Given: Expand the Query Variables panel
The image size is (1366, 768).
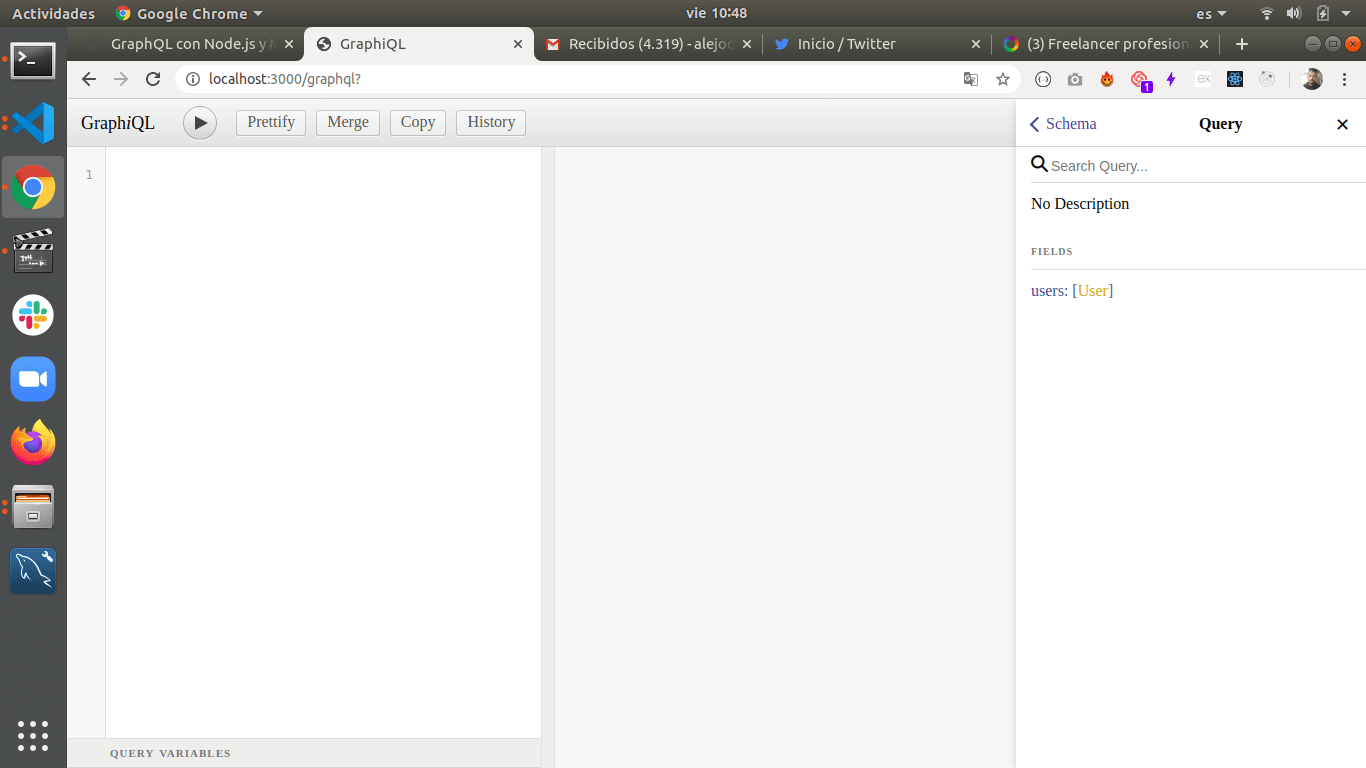Looking at the screenshot, I should pyautogui.click(x=170, y=753).
